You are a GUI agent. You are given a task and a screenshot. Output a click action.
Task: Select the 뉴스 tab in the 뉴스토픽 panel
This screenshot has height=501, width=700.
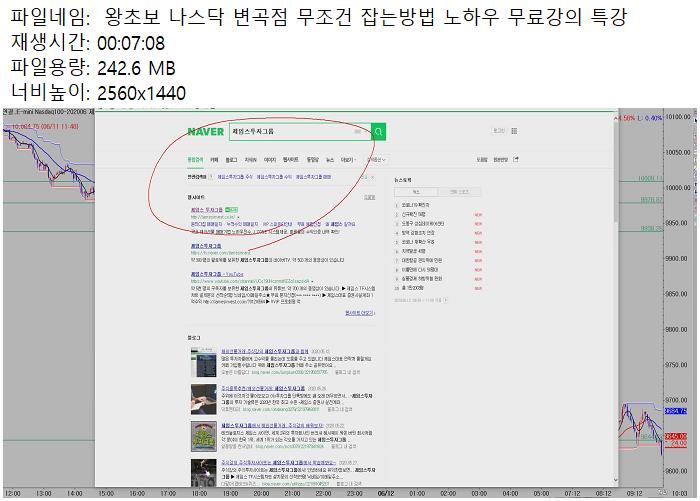tap(416, 192)
